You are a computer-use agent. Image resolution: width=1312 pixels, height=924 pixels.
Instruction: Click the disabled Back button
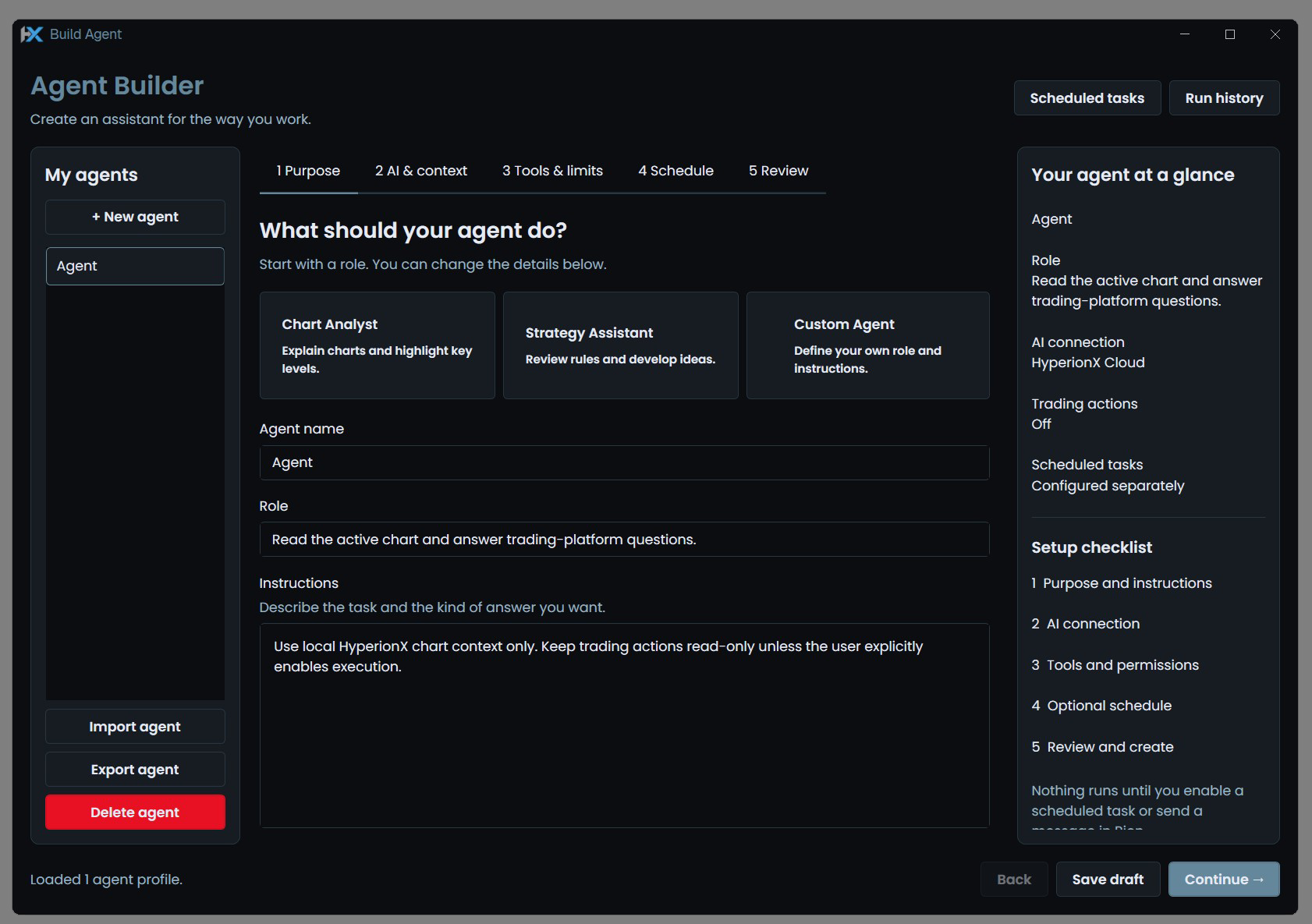pyautogui.click(x=1014, y=880)
